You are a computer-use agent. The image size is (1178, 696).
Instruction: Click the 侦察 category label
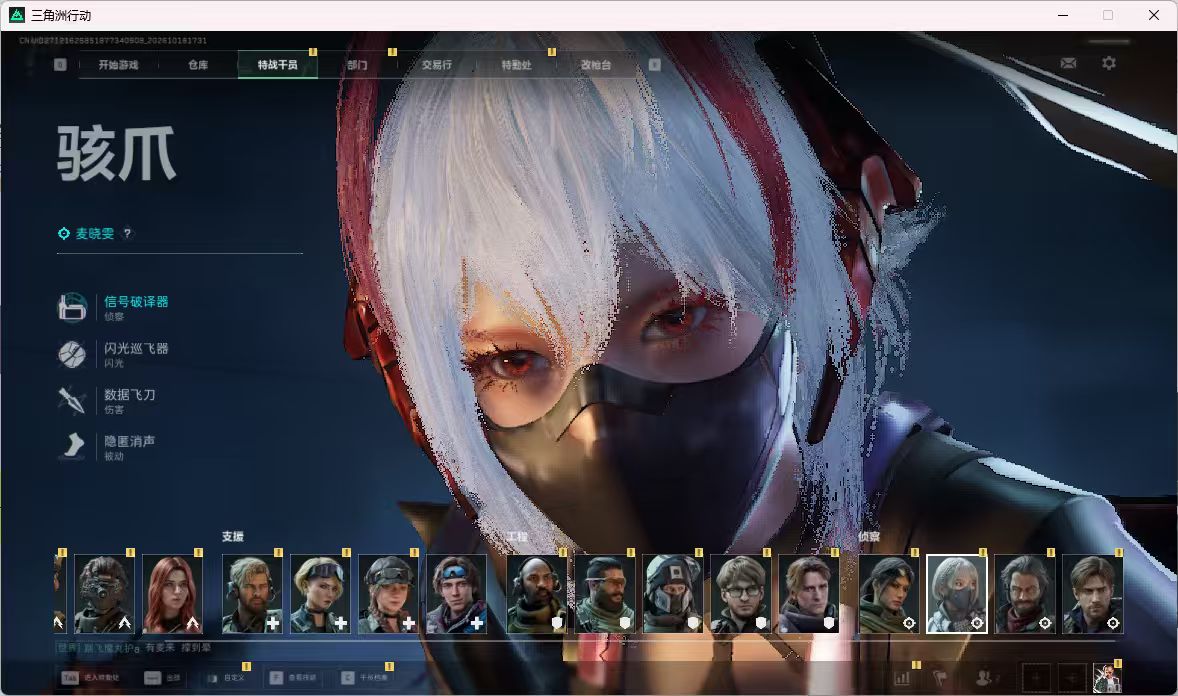(x=869, y=536)
